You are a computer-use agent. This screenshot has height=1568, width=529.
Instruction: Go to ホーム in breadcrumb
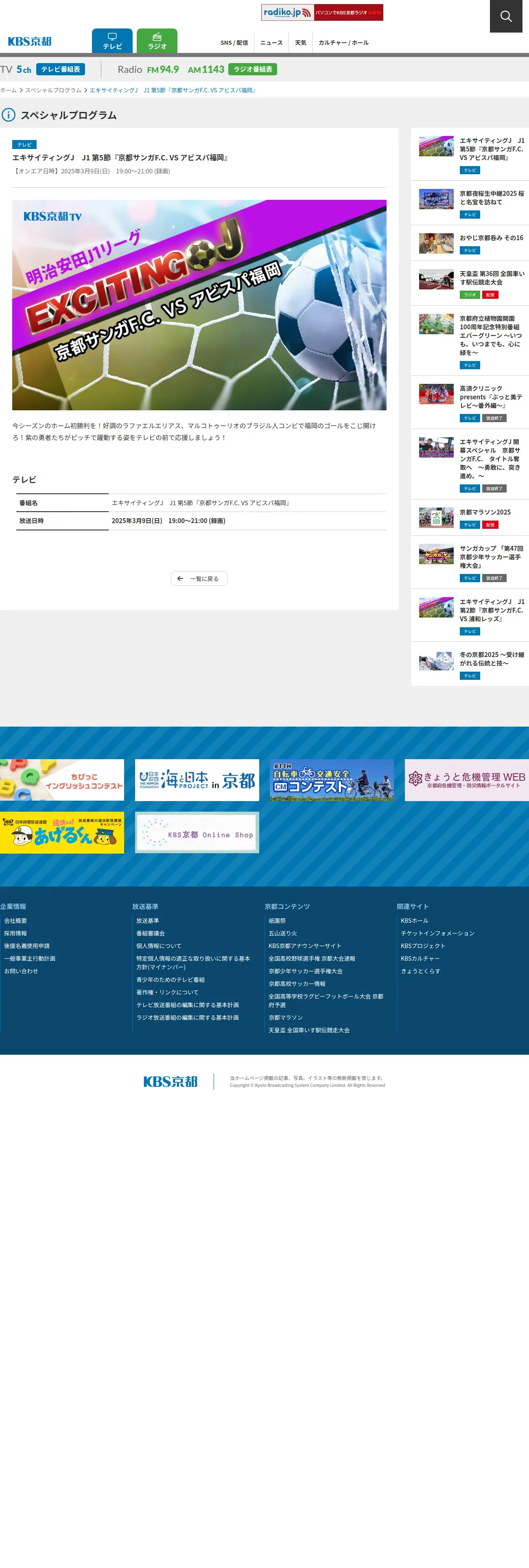9,90
